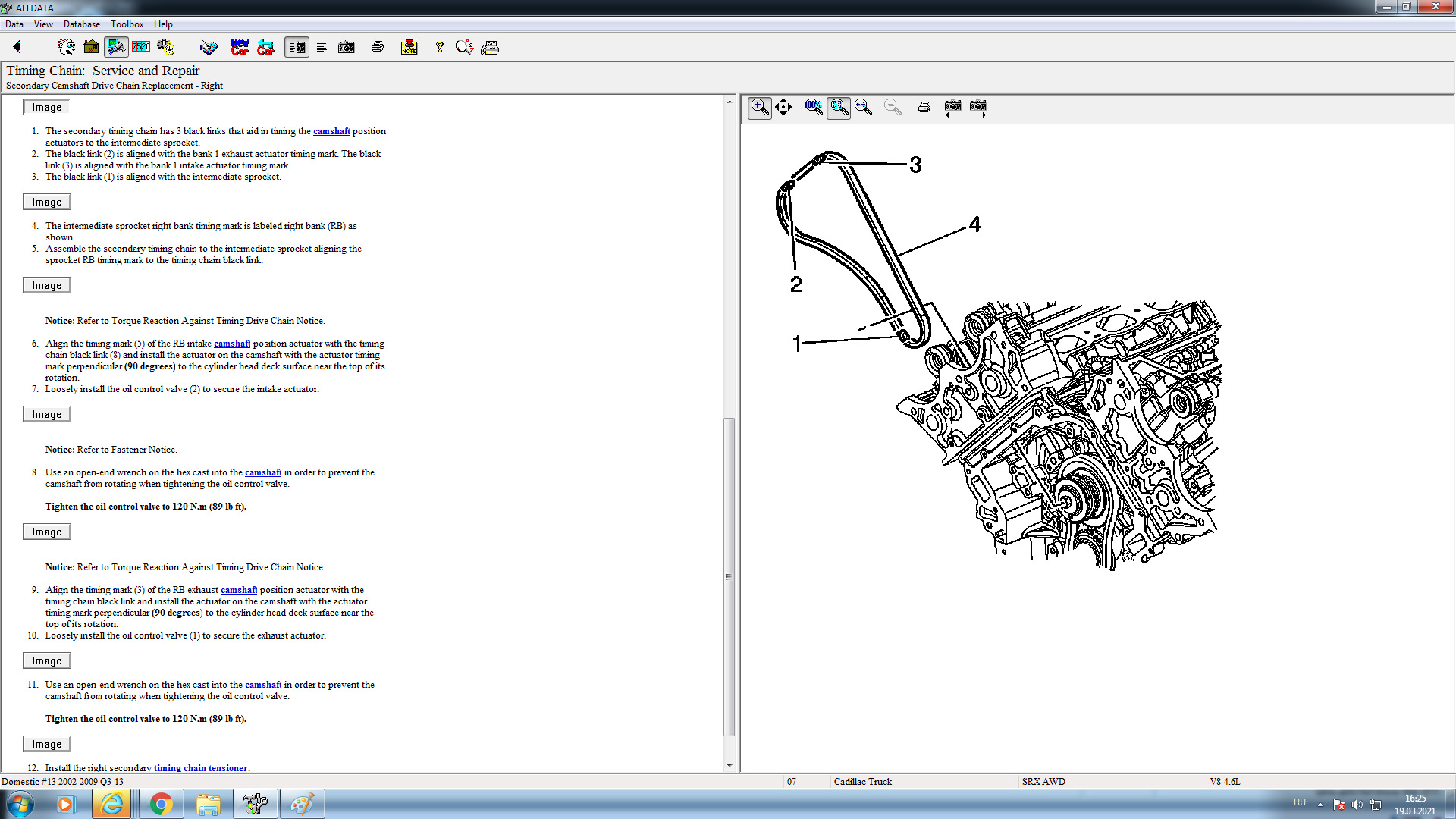Click the A-Z search magnifier icon
Viewport: 1456px width, 819px height.
[x=464, y=47]
